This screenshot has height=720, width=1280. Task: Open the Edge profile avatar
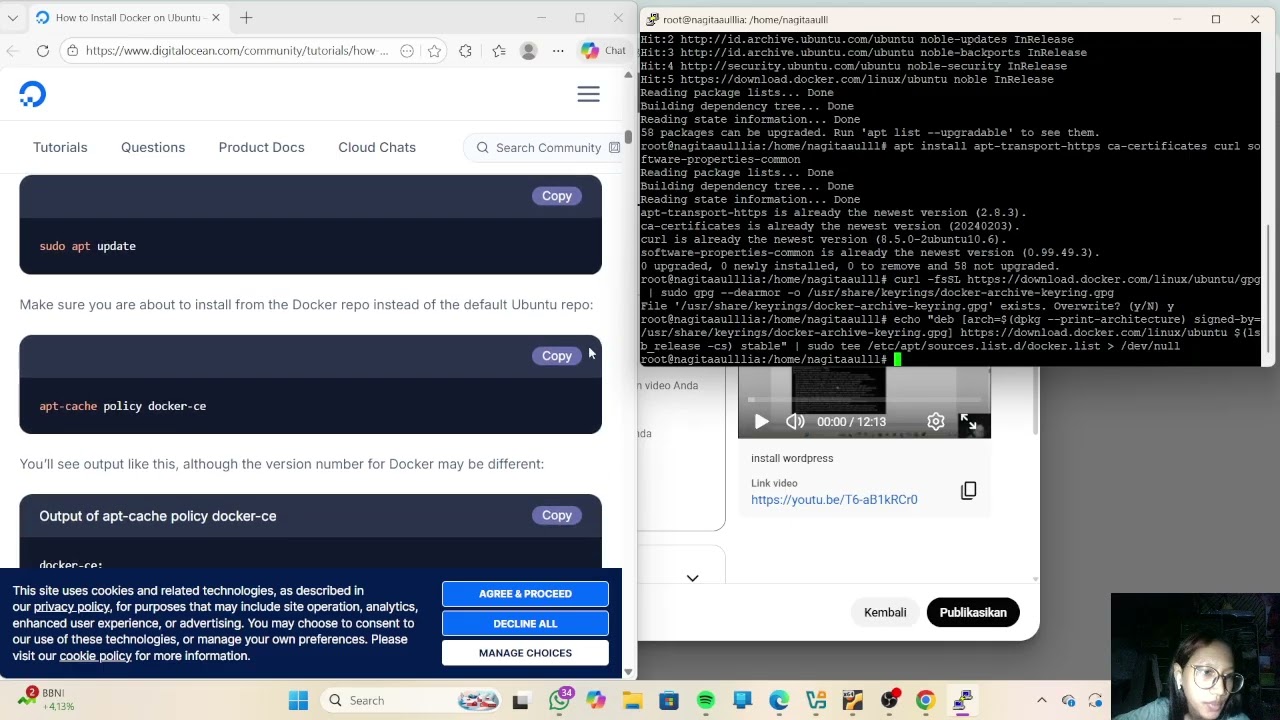click(529, 51)
